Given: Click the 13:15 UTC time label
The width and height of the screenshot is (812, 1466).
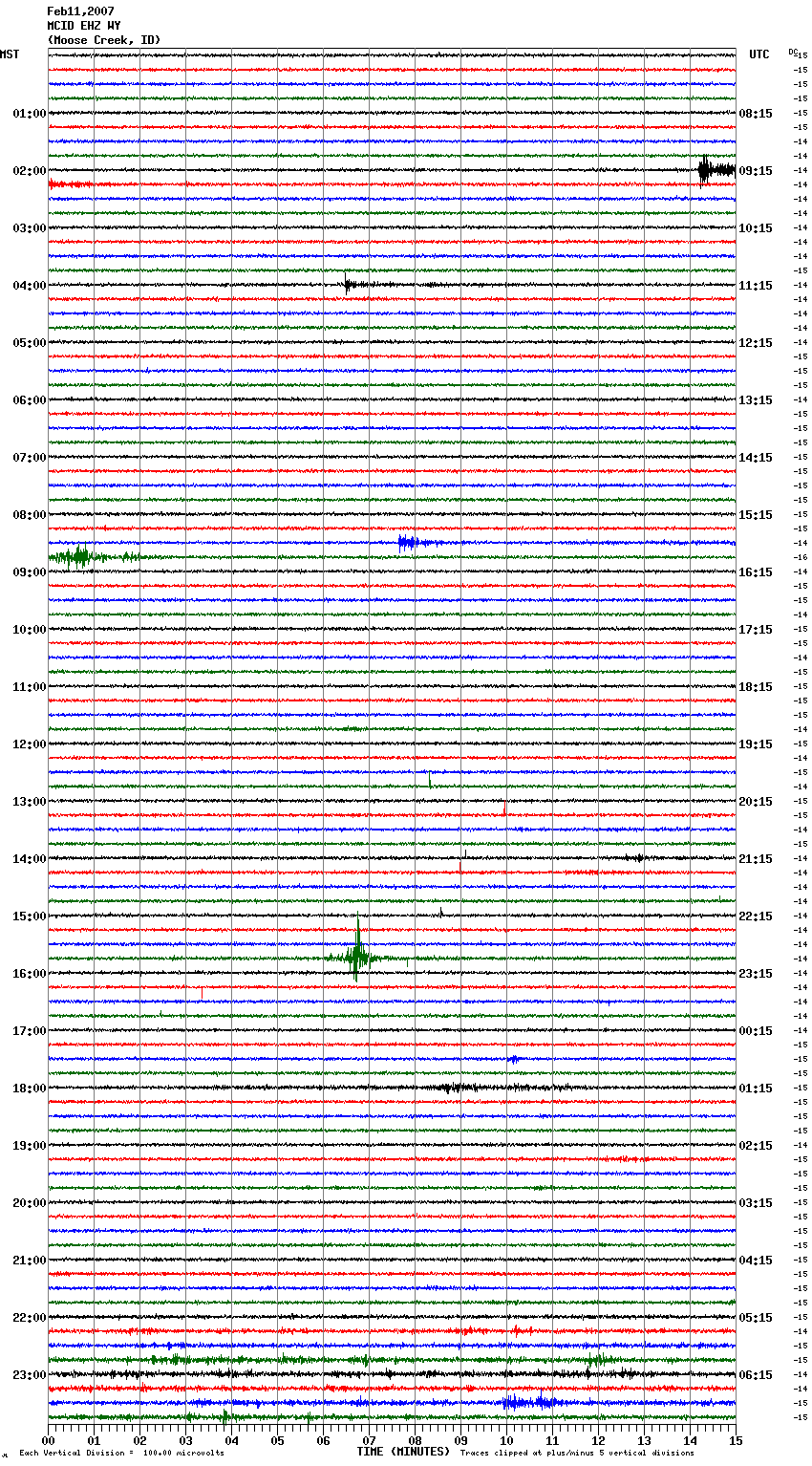Looking at the screenshot, I should 756,400.
